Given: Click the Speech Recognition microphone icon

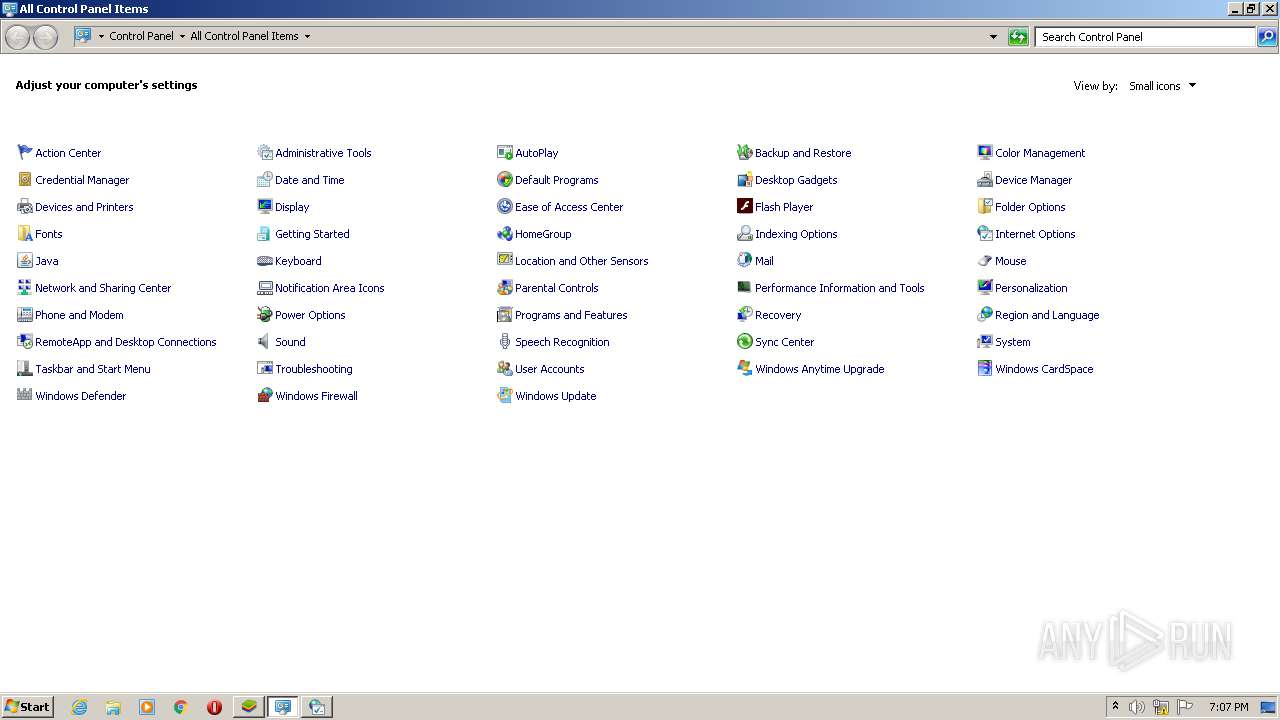Looking at the screenshot, I should 505,341.
